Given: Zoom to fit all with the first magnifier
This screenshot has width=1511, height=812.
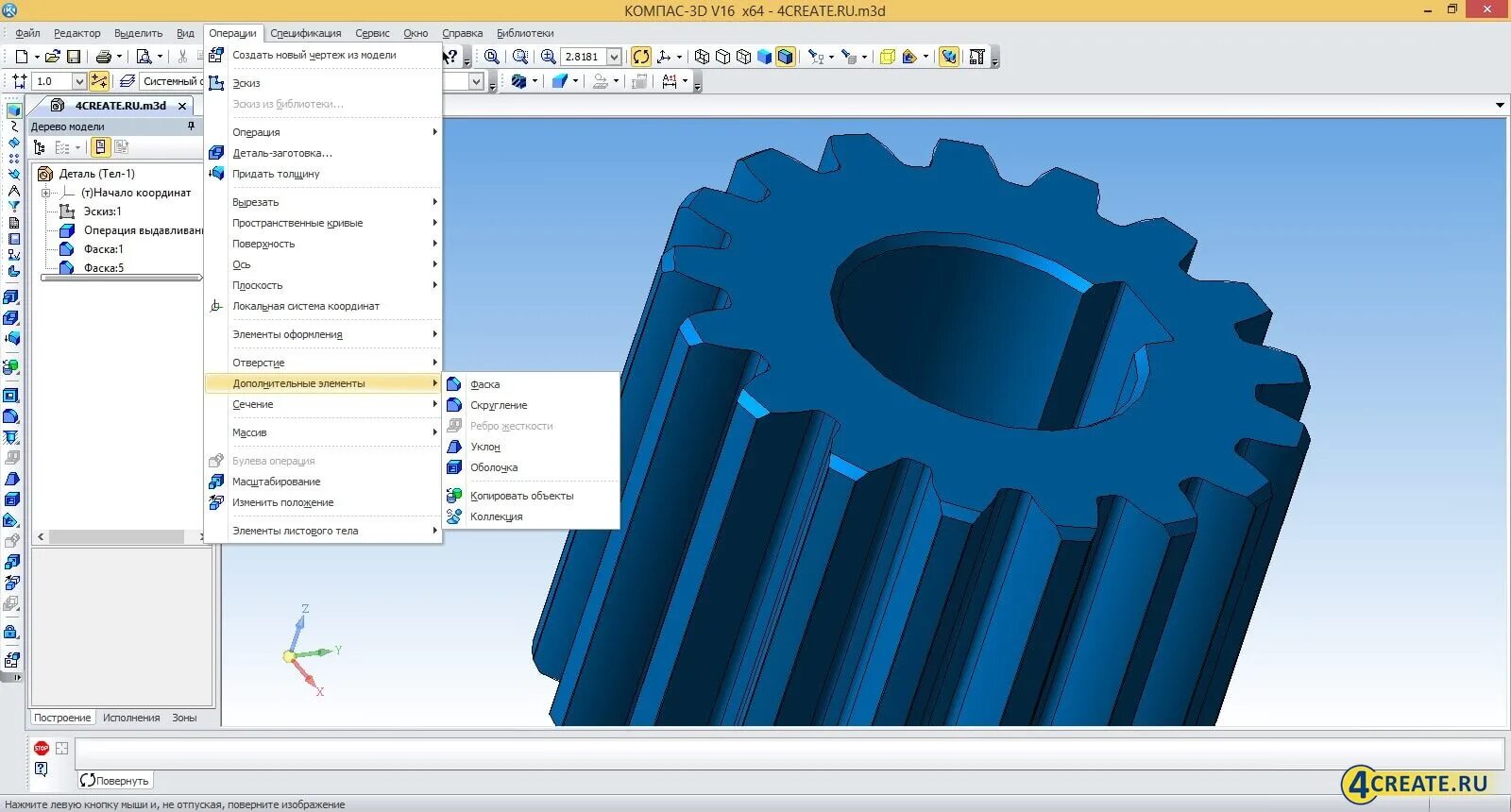Looking at the screenshot, I should (x=491, y=57).
